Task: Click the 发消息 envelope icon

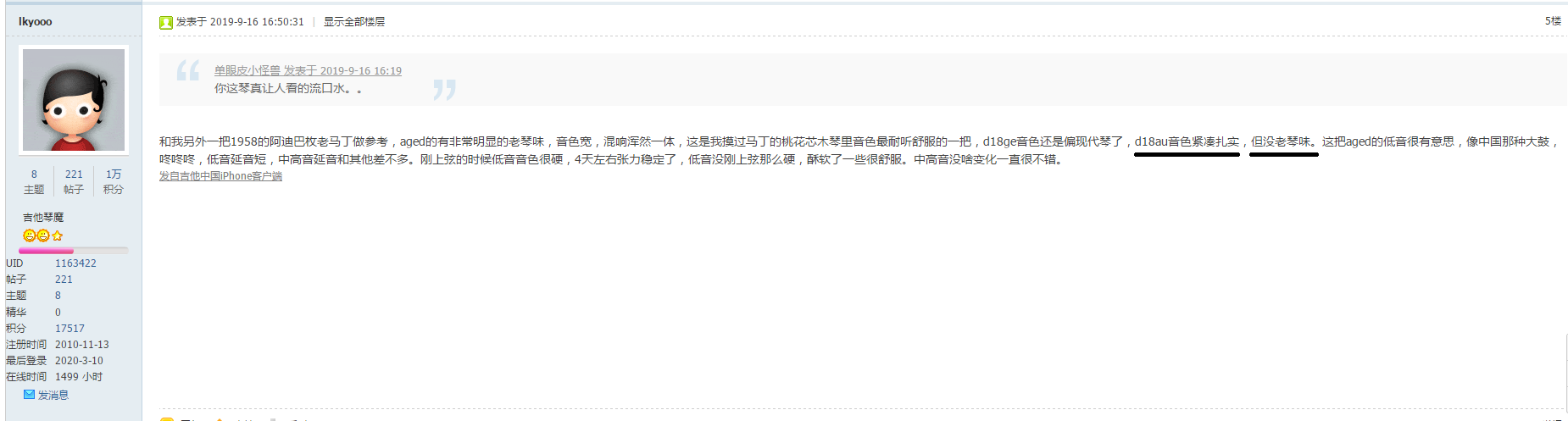Action: (x=29, y=395)
